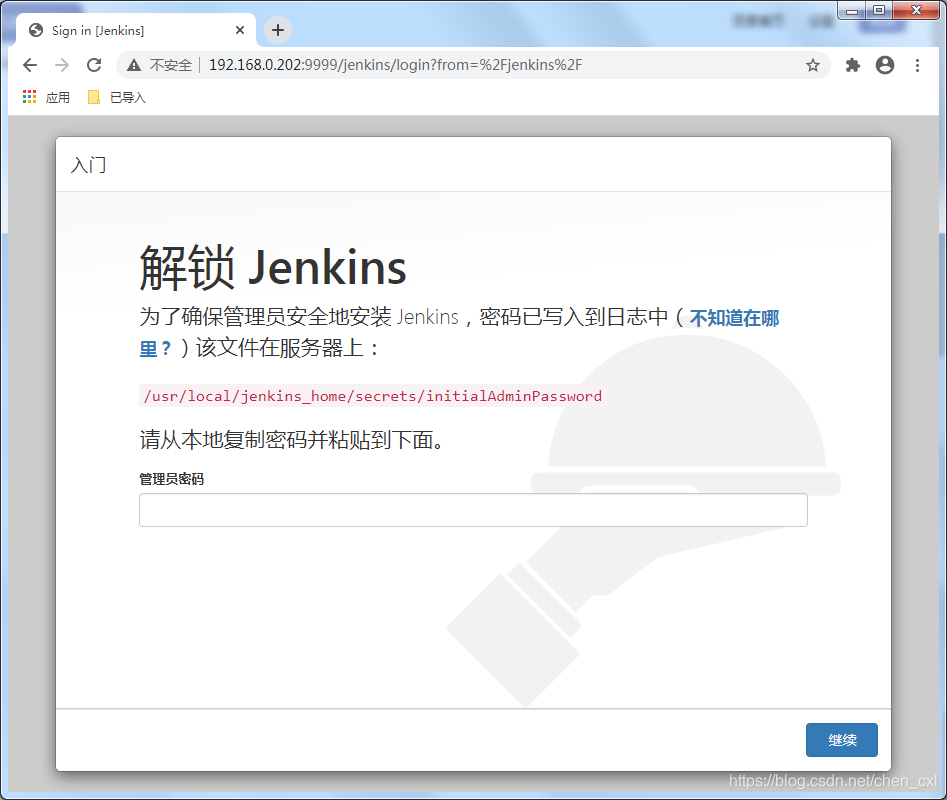Click the not-secure warning triangle icon
Viewport: 947px width, 800px height.
coord(133,65)
